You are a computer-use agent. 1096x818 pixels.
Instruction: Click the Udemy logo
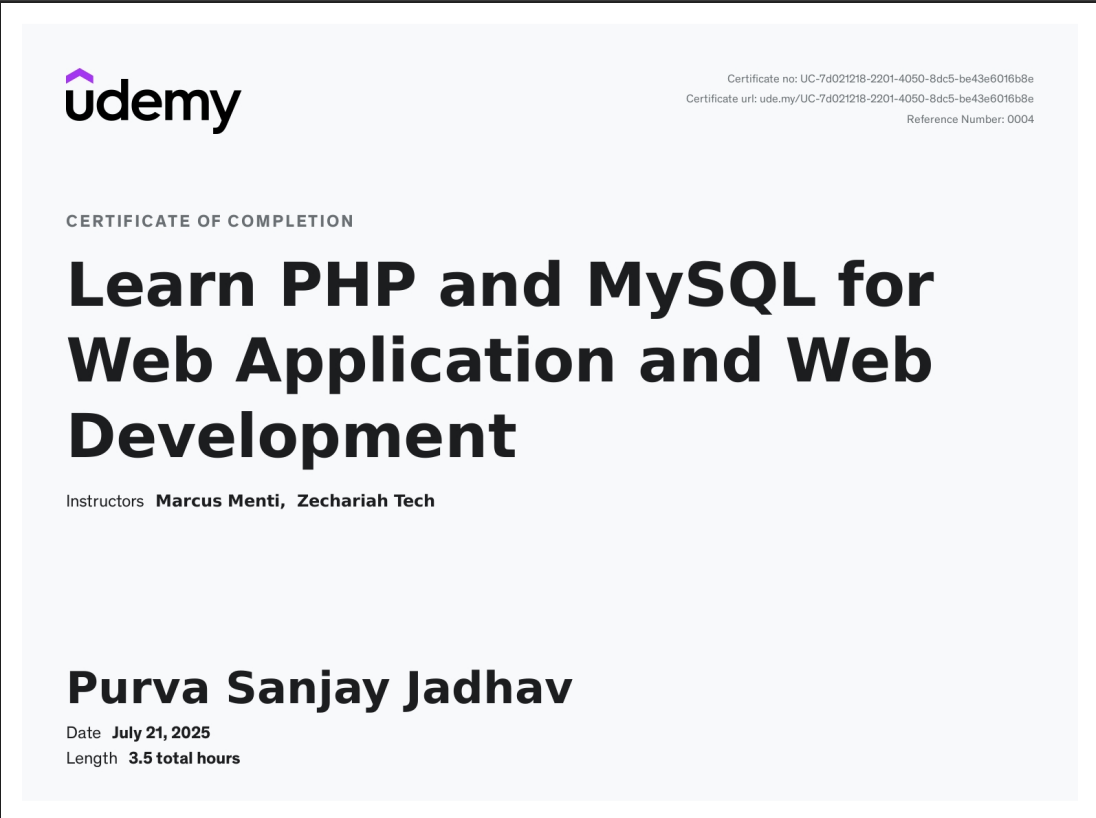click(x=153, y=101)
